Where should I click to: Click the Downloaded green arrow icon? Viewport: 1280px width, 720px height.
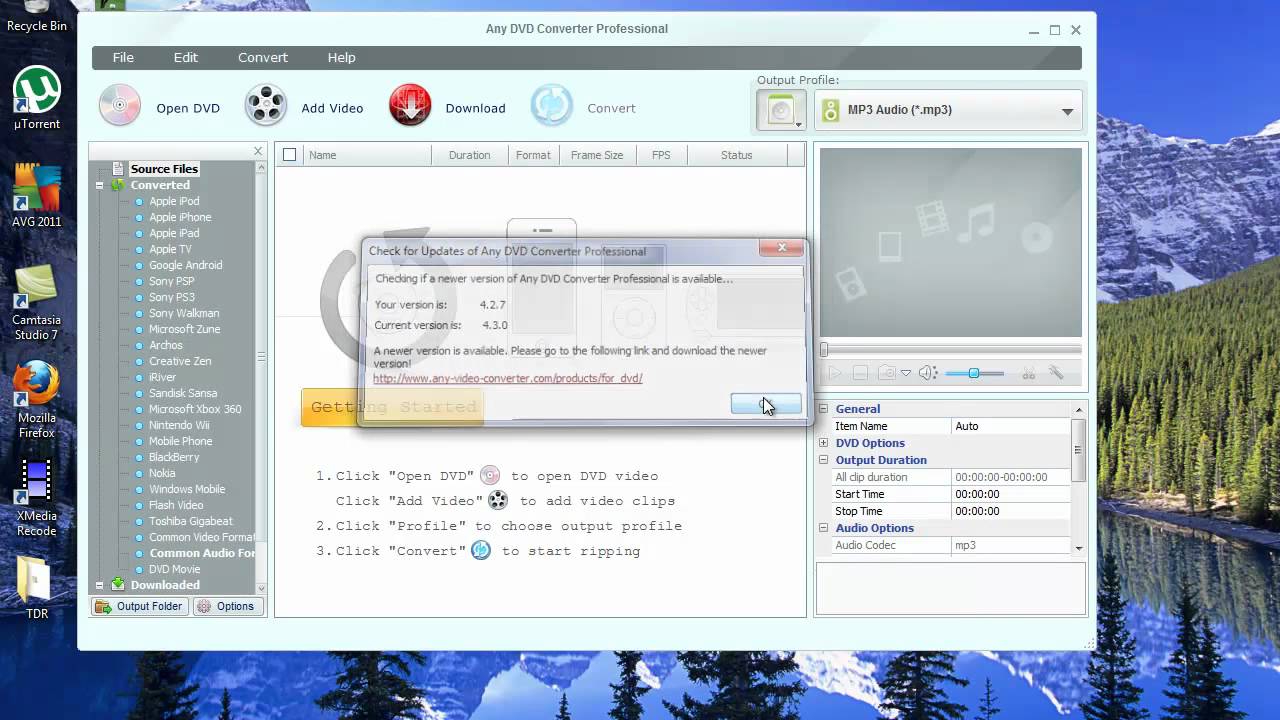[x=118, y=585]
